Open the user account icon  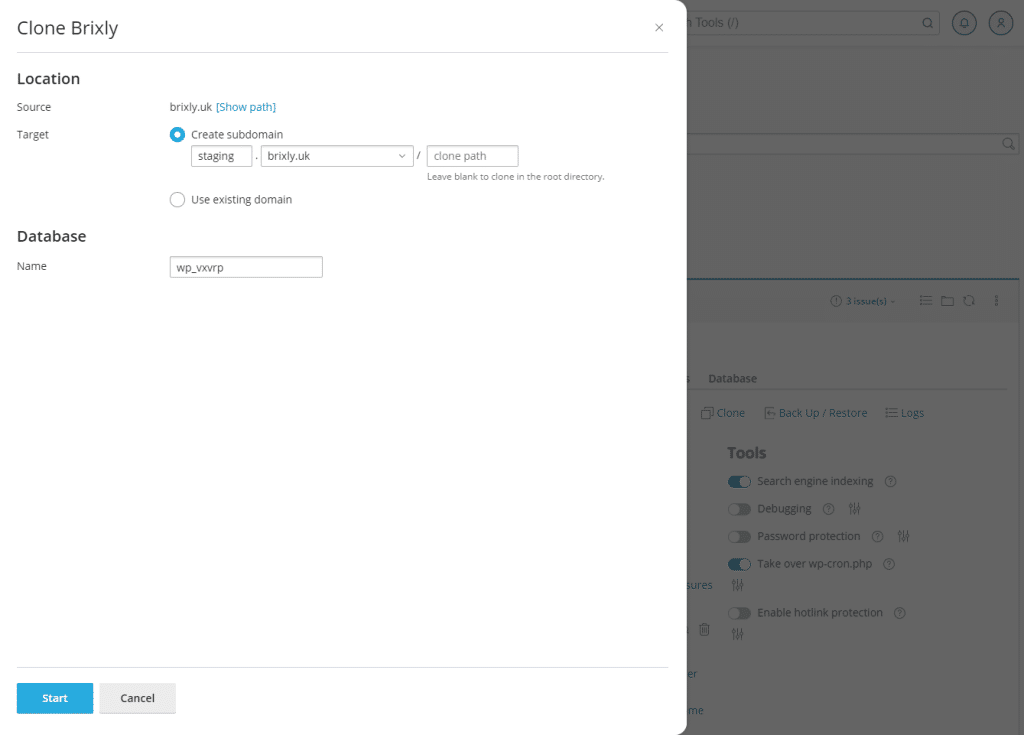click(1000, 23)
